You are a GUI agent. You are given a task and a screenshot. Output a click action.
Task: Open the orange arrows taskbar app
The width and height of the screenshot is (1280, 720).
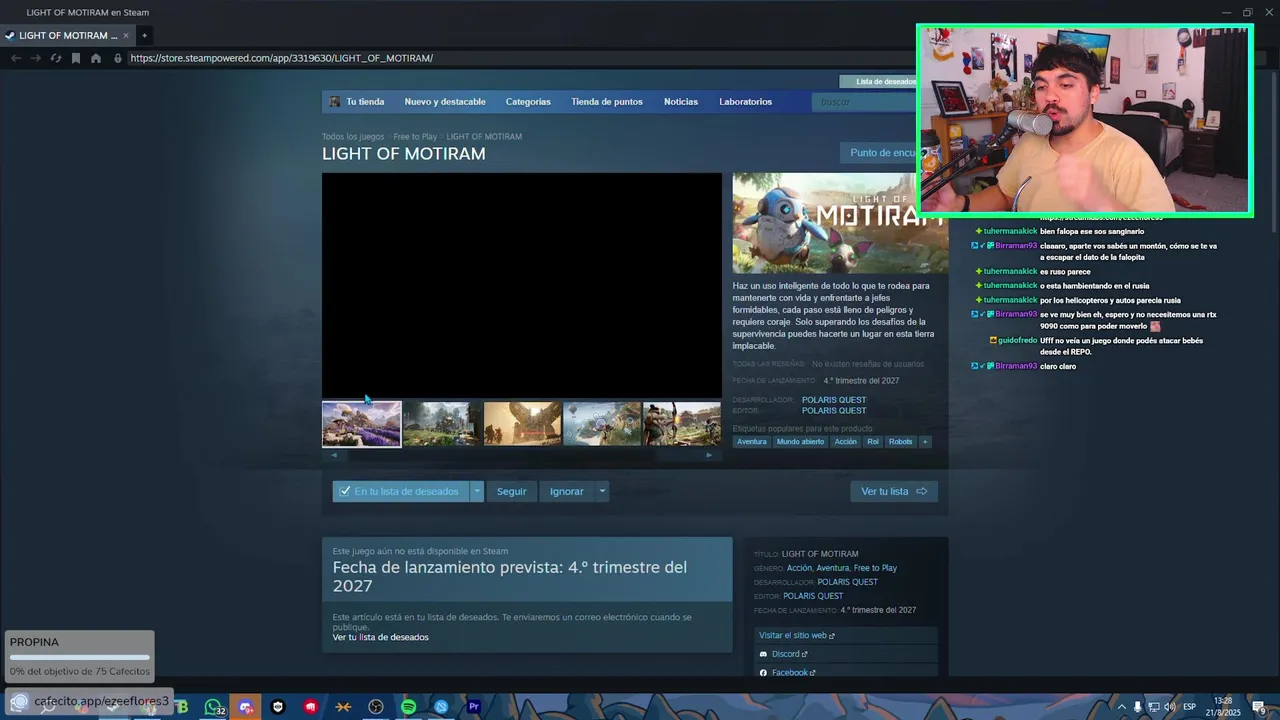click(x=343, y=707)
